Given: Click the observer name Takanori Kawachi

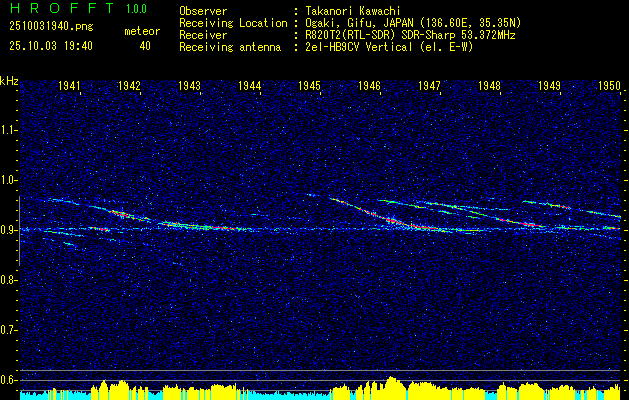Looking at the screenshot, I should click(353, 11).
